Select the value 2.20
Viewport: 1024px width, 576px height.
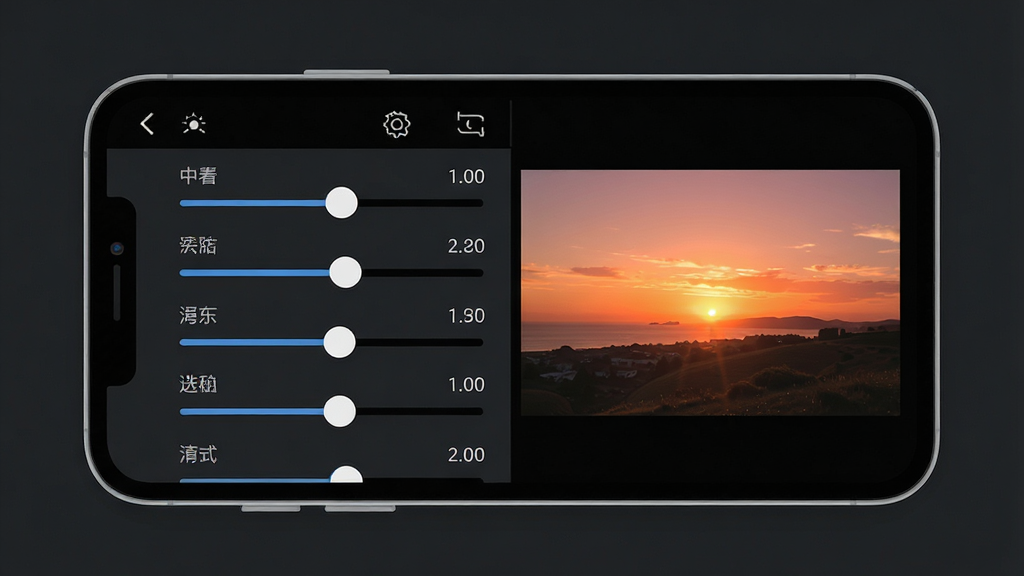466,246
